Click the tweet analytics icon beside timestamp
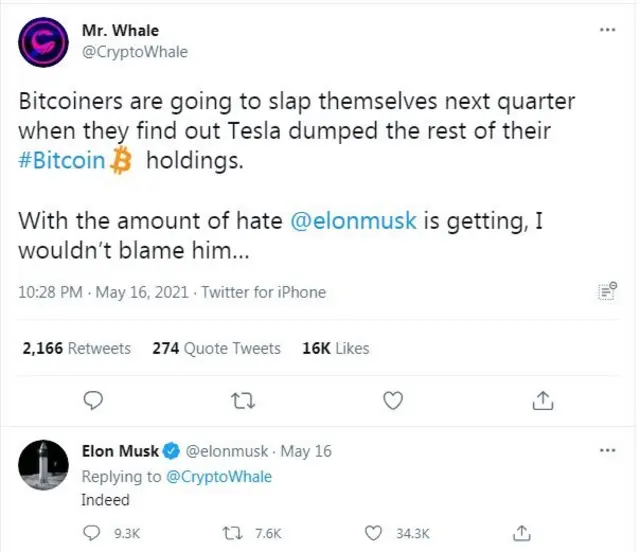Image resolution: width=640 pixels, height=552 pixels. pos(606,291)
